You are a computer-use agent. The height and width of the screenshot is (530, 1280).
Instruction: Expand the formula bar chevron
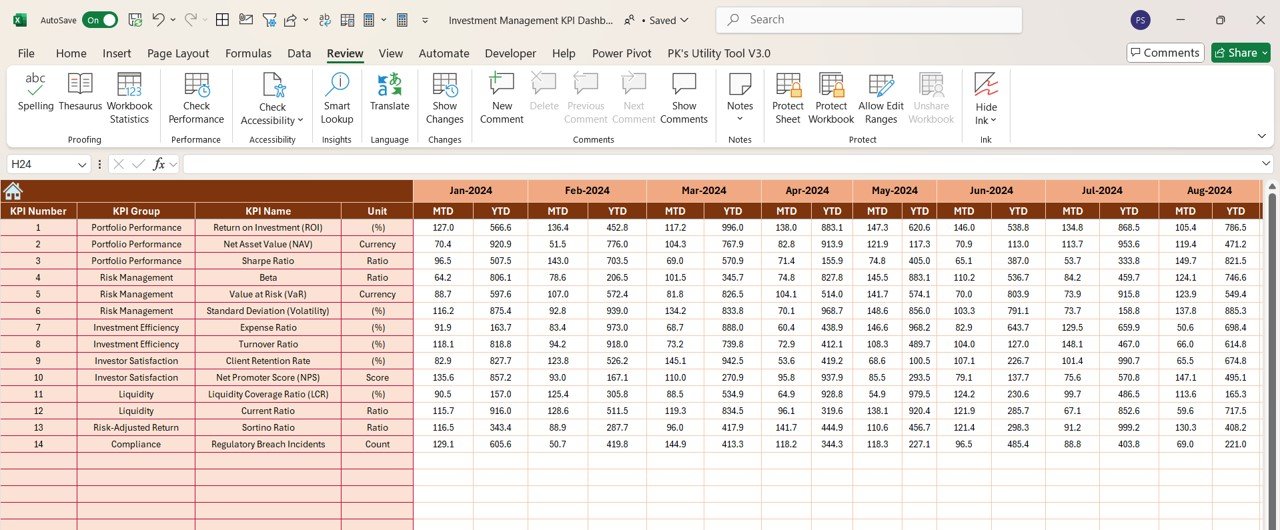coord(1267,163)
